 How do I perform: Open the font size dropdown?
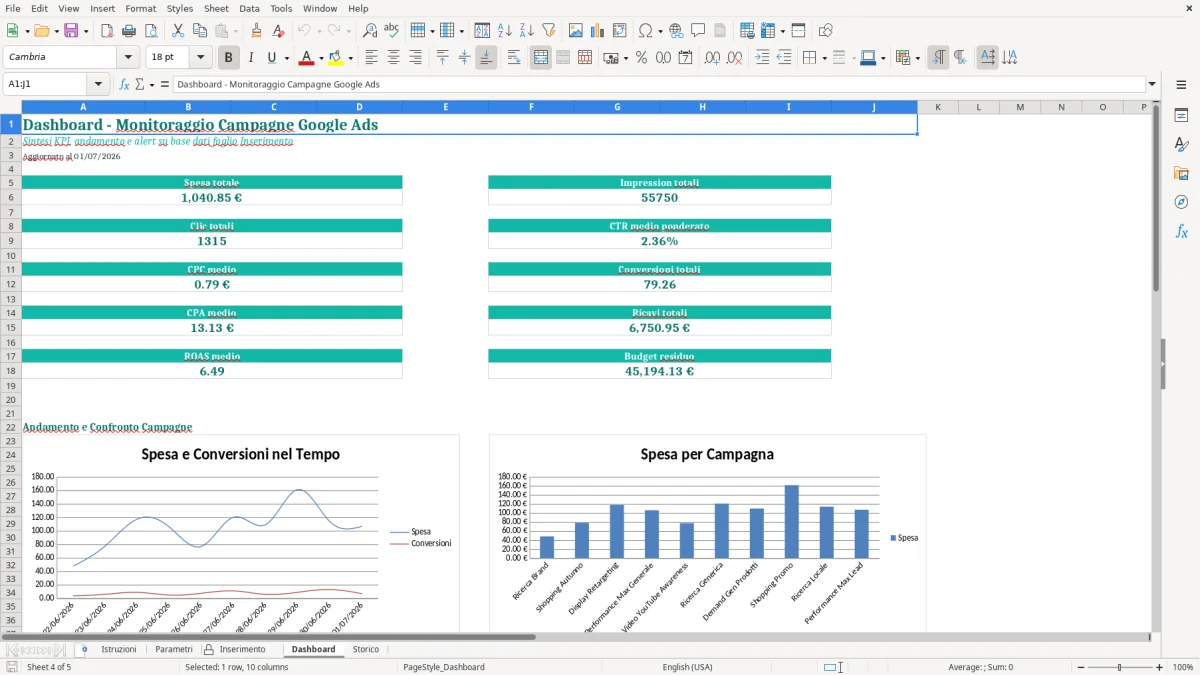coord(201,58)
